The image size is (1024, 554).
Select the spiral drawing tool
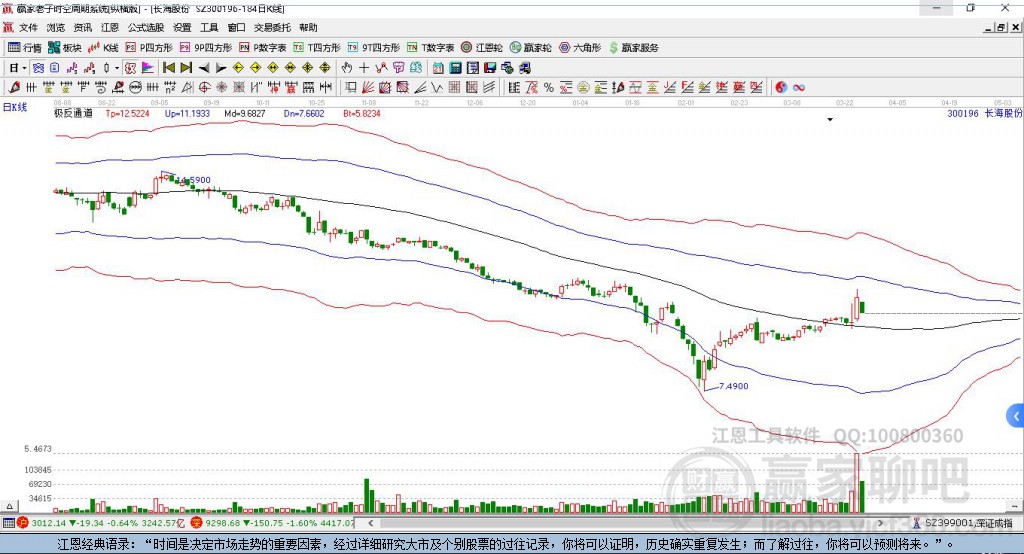101,88
